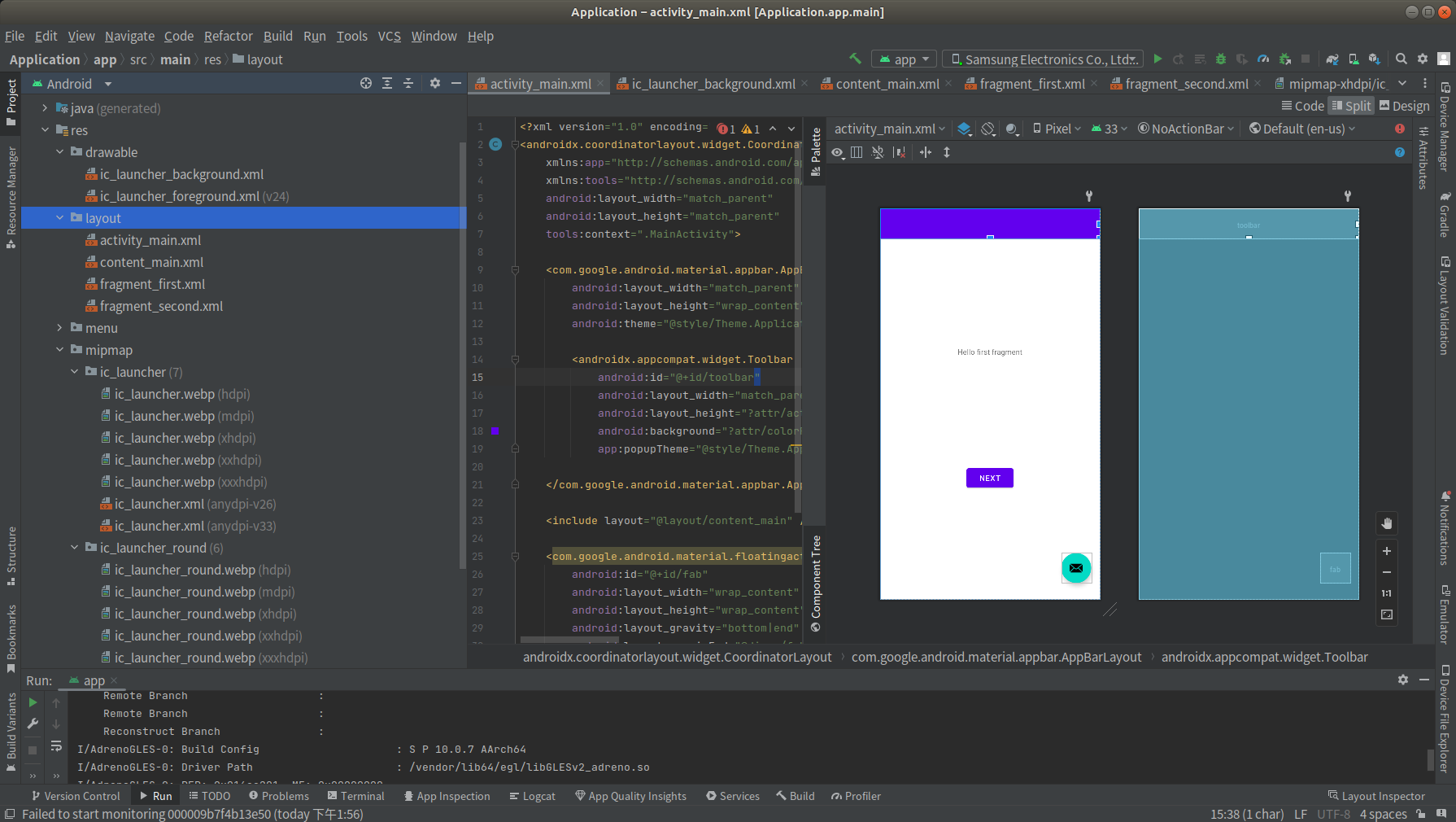Image resolution: width=1456 pixels, height=822 pixels.
Task: Open the Profiler tool window
Action: click(856, 796)
